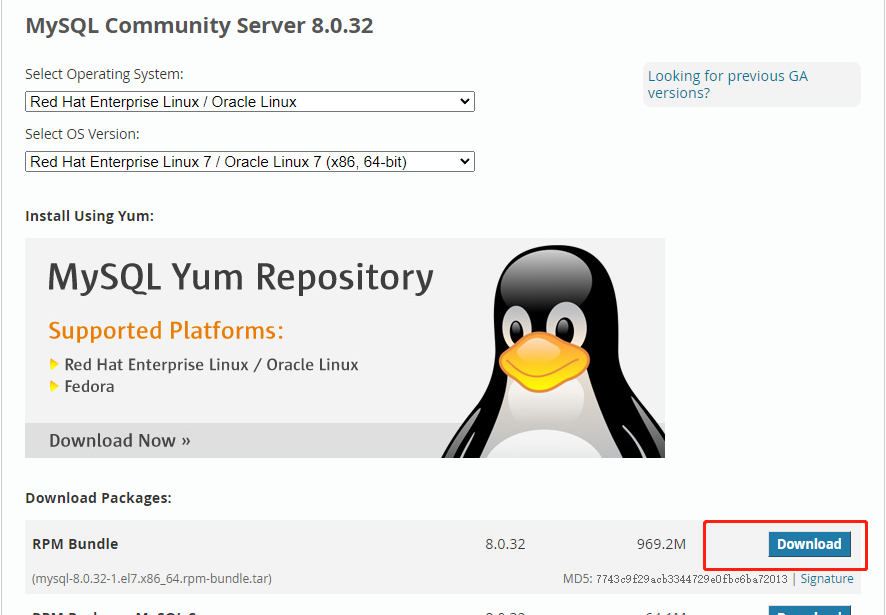
Task: Click the Fedora supported platform entry
Action: point(89,386)
